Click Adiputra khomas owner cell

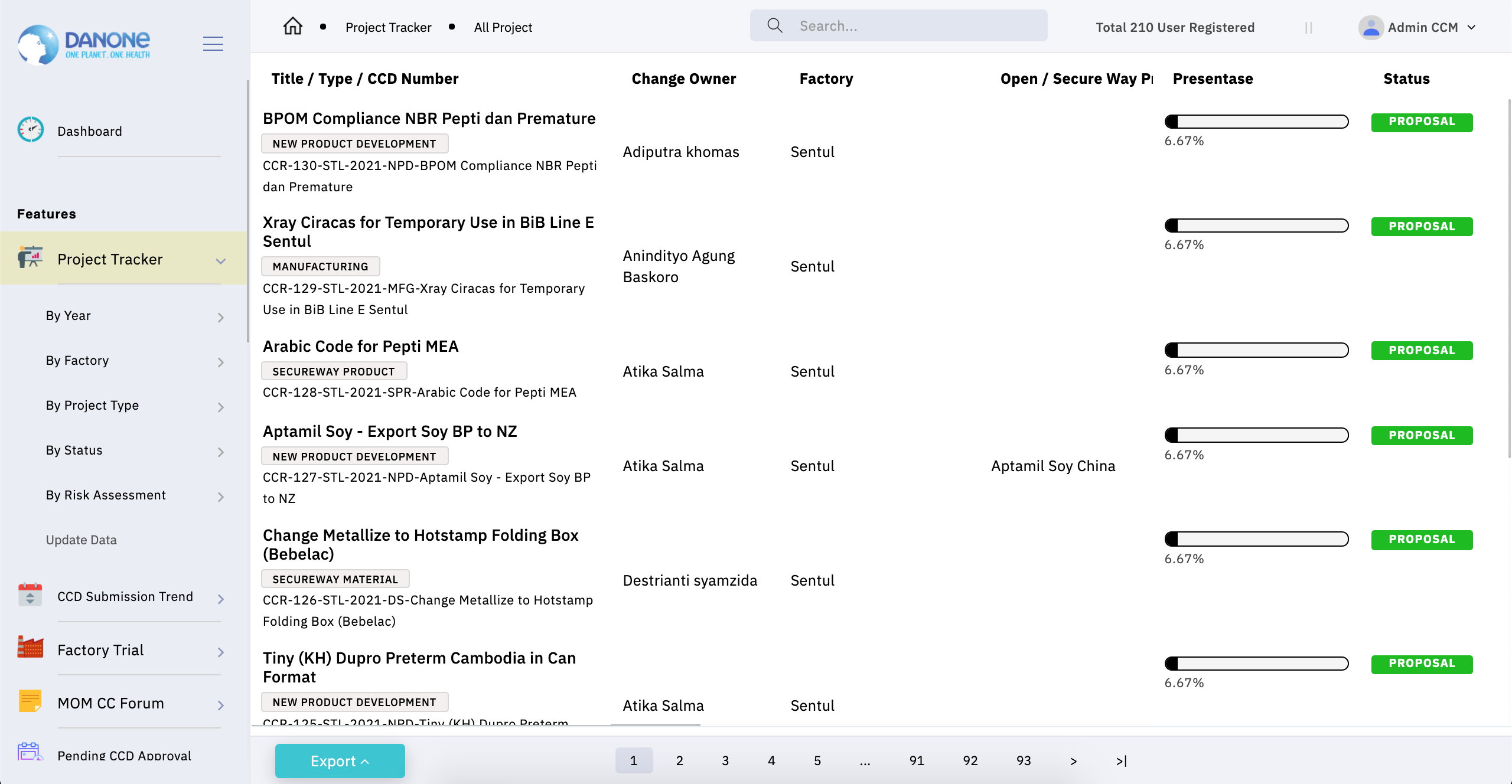coord(681,152)
